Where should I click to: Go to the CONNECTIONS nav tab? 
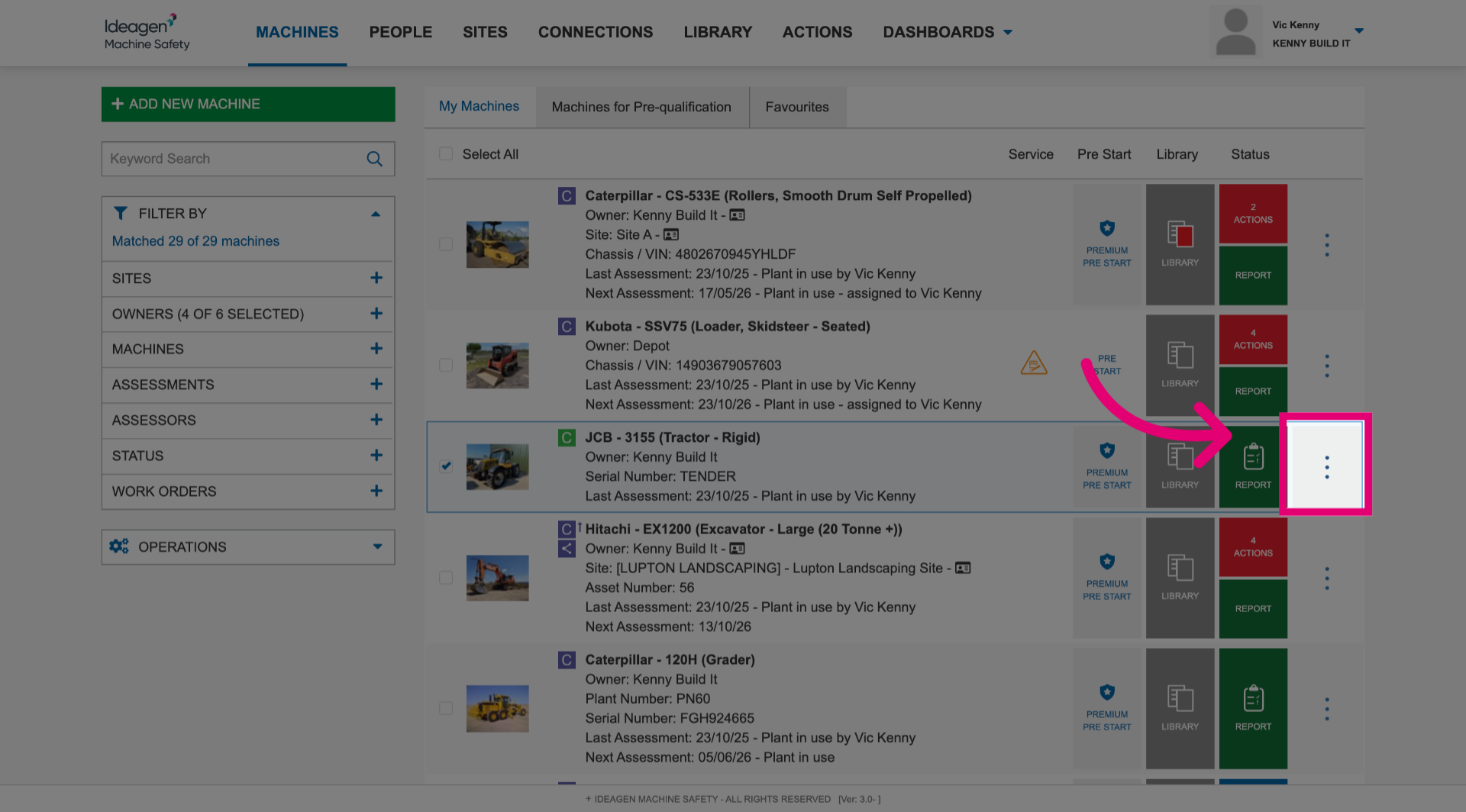click(596, 32)
